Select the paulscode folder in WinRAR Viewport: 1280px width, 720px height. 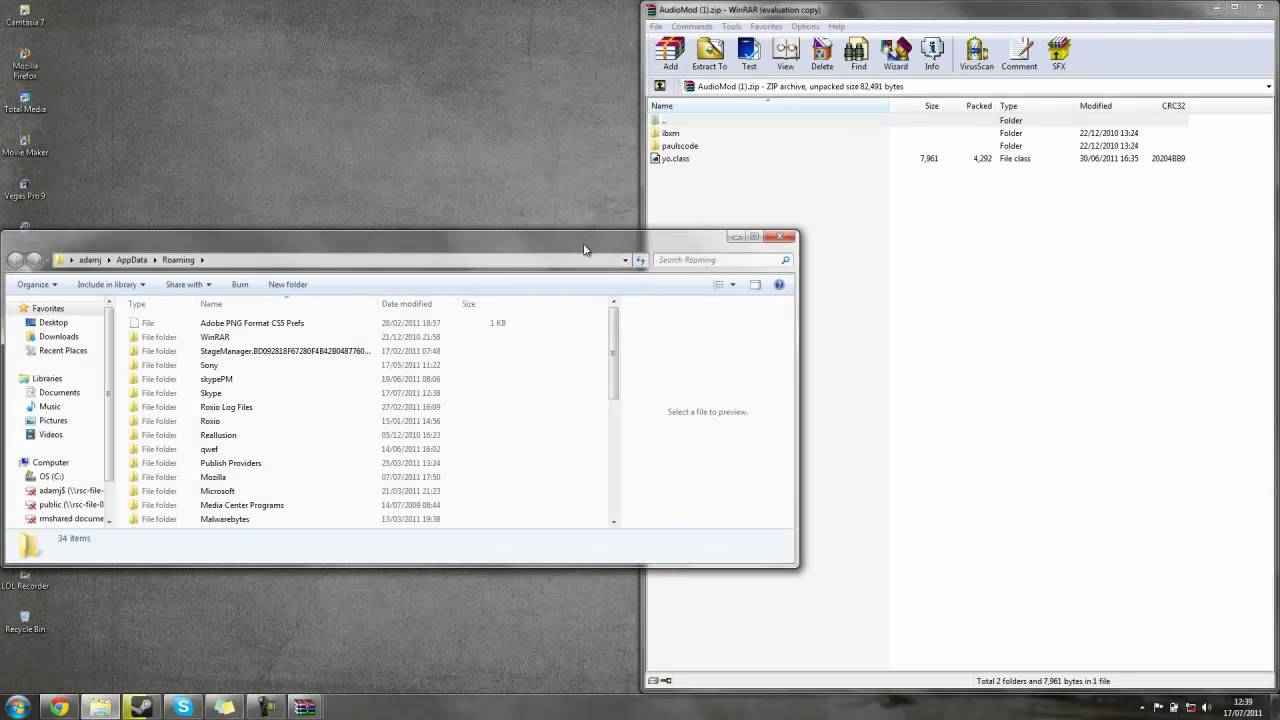coord(679,146)
